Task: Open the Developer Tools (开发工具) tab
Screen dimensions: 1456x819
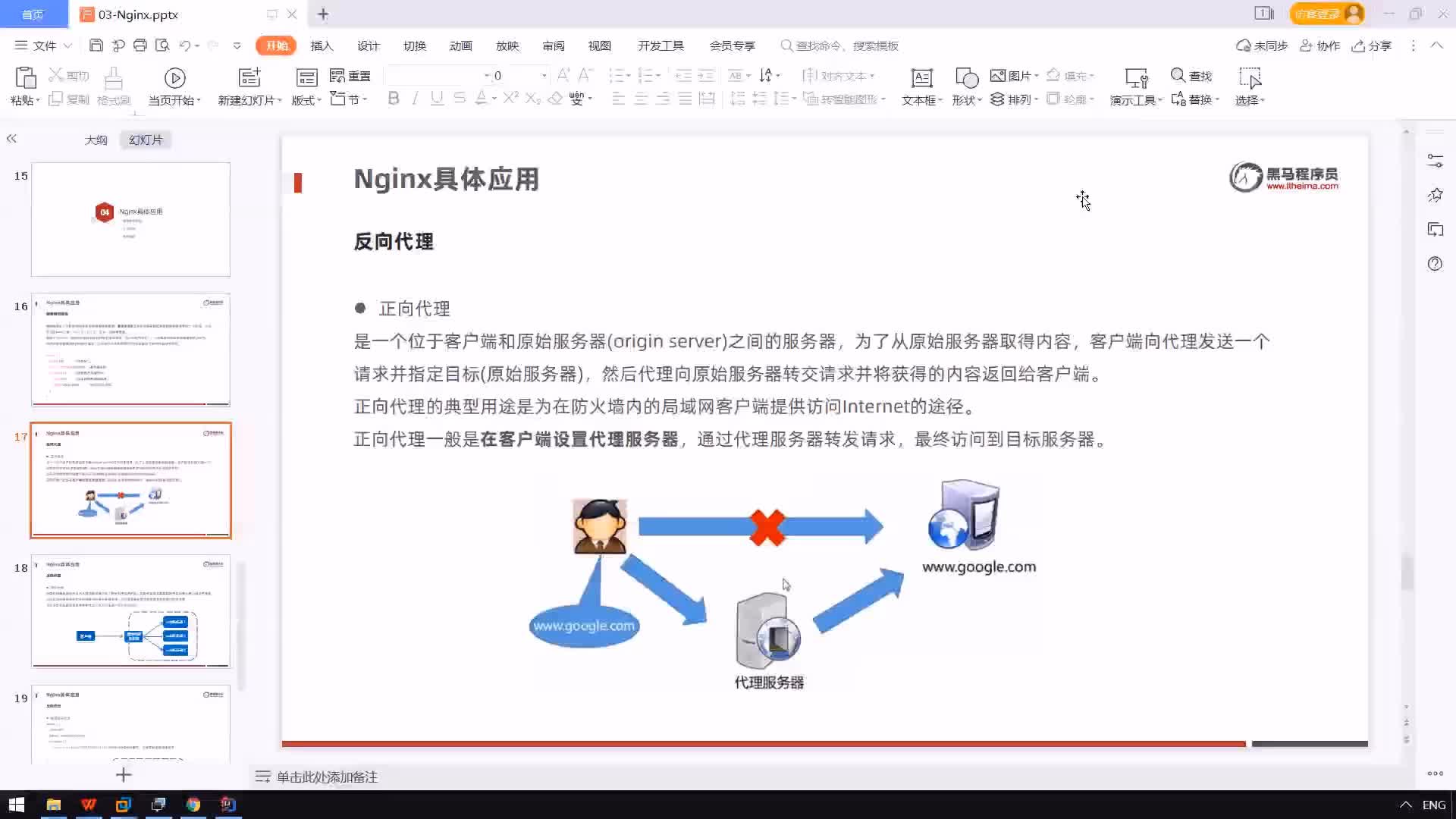Action: [x=661, y=45]
